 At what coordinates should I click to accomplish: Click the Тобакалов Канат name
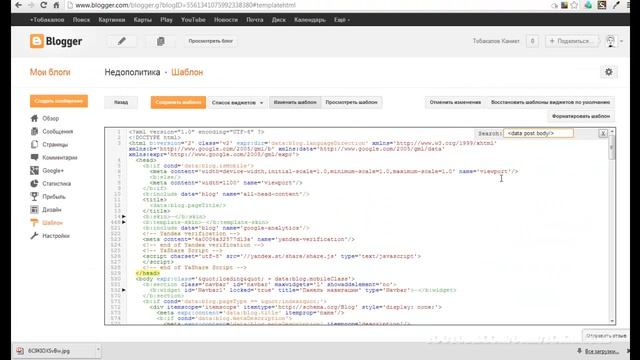pyautogui.click(x=496, y=41)
